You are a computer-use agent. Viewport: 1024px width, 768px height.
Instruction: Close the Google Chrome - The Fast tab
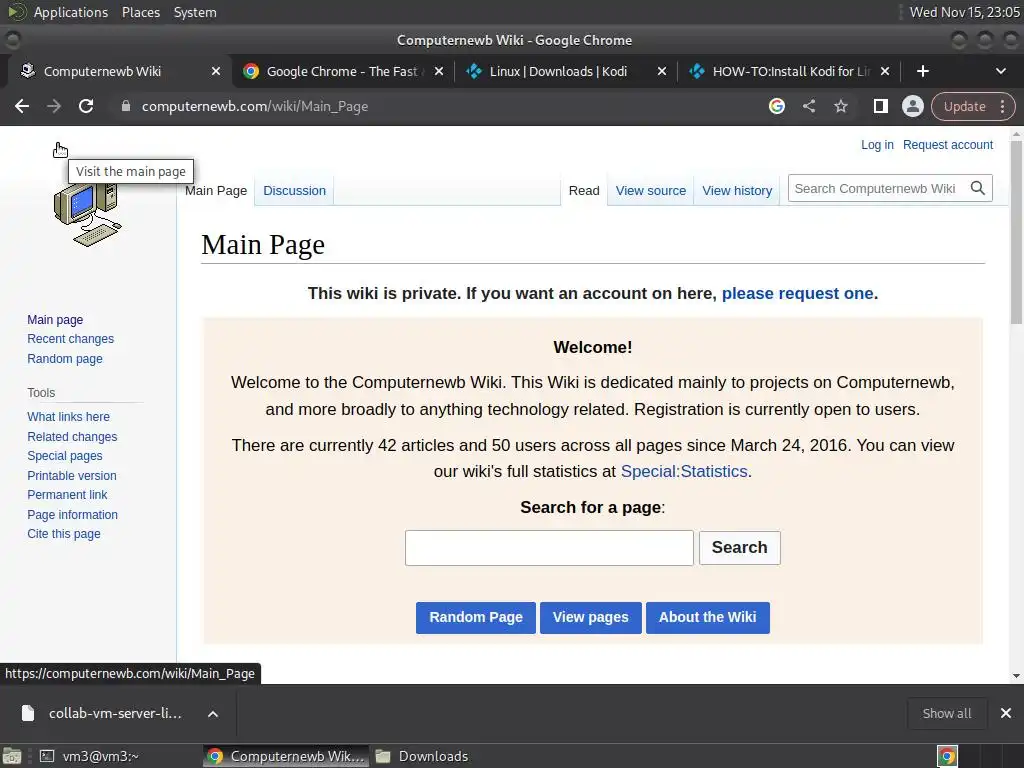click(x=439, y=71)
